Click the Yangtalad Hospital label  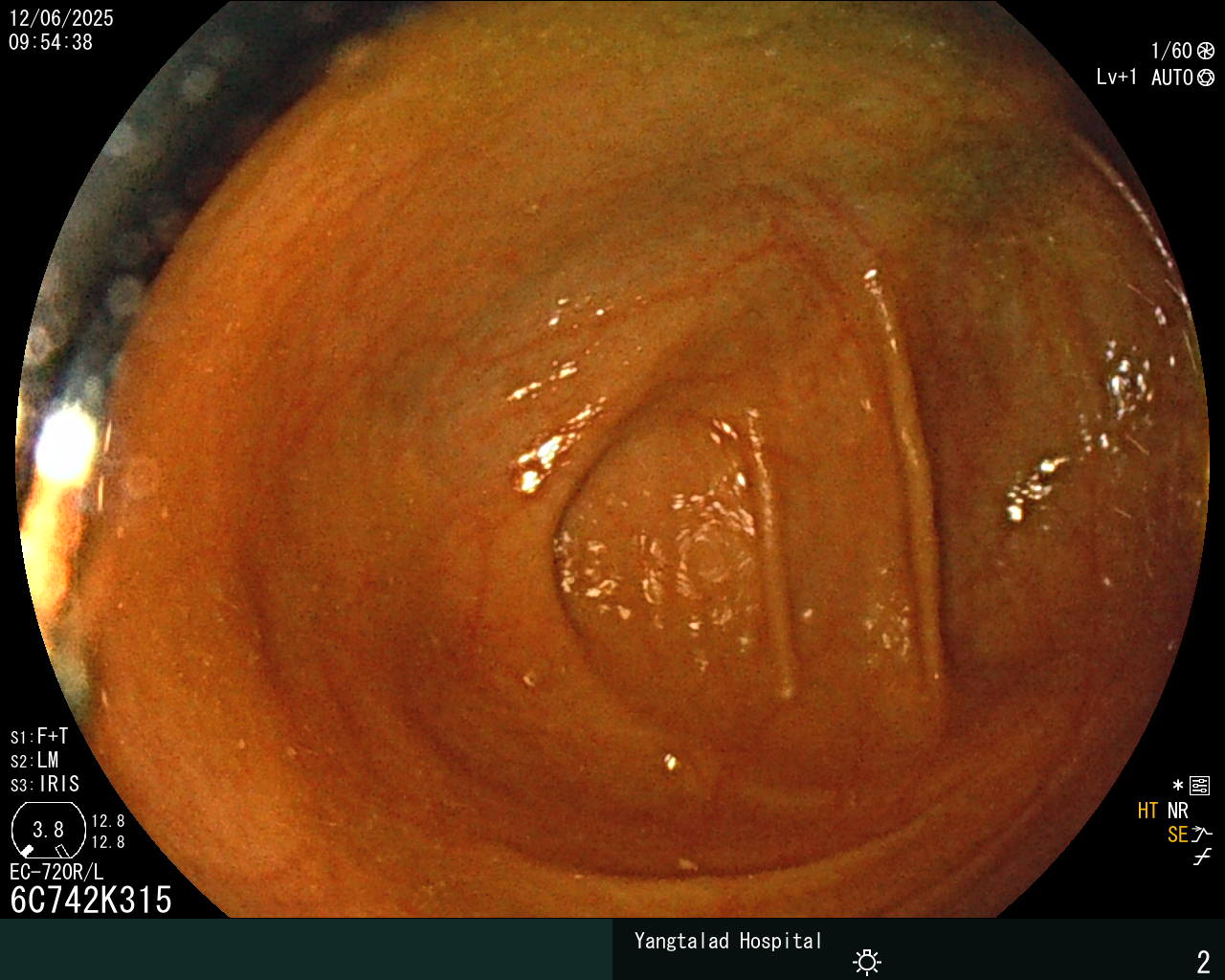click(x=728, y=941)
